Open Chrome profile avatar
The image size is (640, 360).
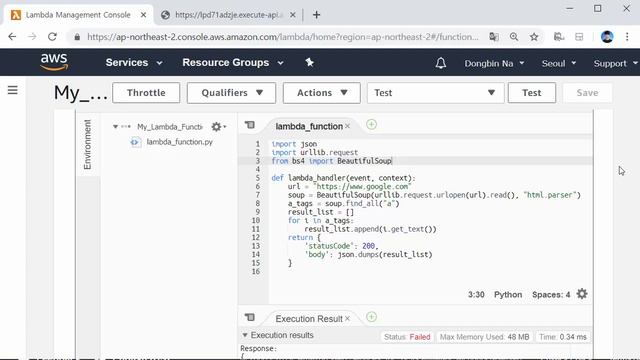click(x=607, y=37)
